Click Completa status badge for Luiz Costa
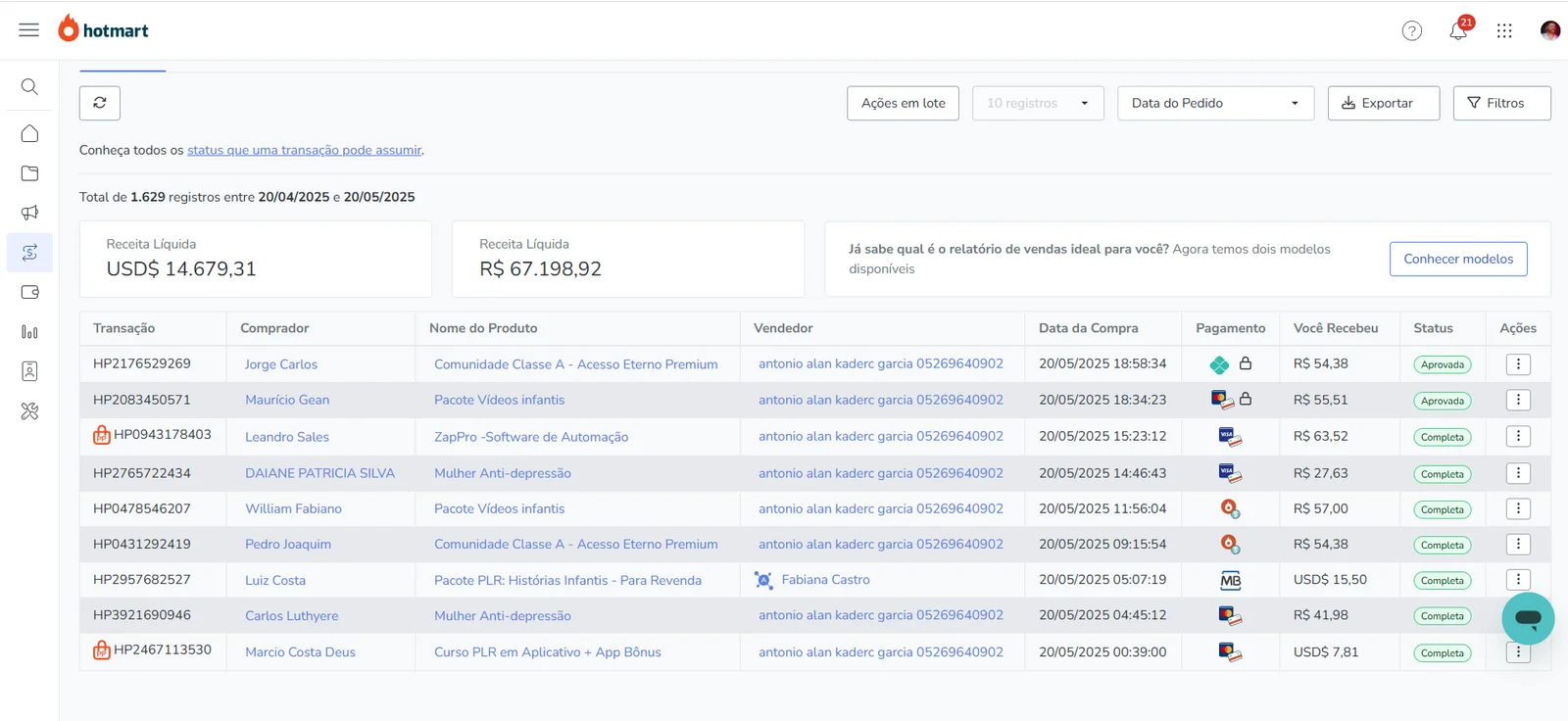The height and width of the screenshot is (721, 1568). [x=1443, y=581]
